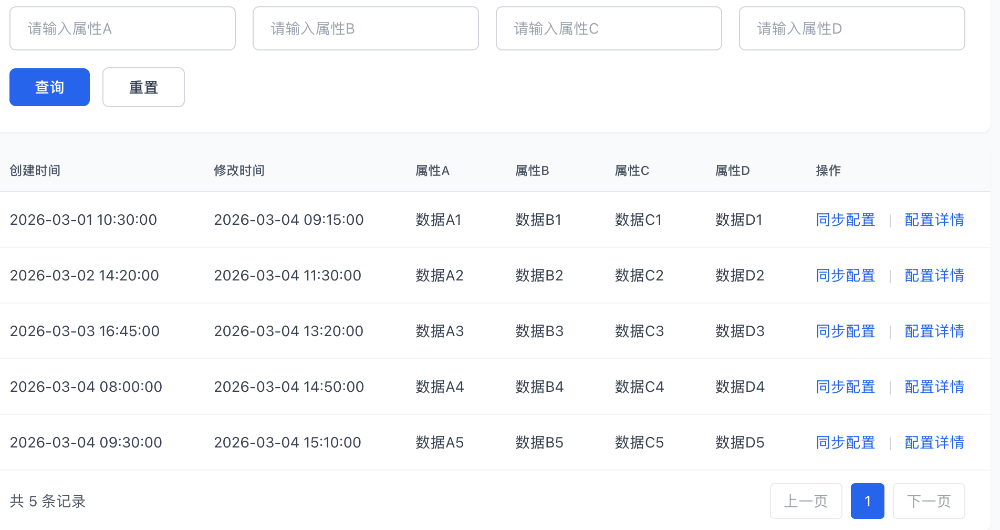This screenshot has width=1000, height=530.
Task: Click the 数据B2 cell
Action: pos(540,276)
